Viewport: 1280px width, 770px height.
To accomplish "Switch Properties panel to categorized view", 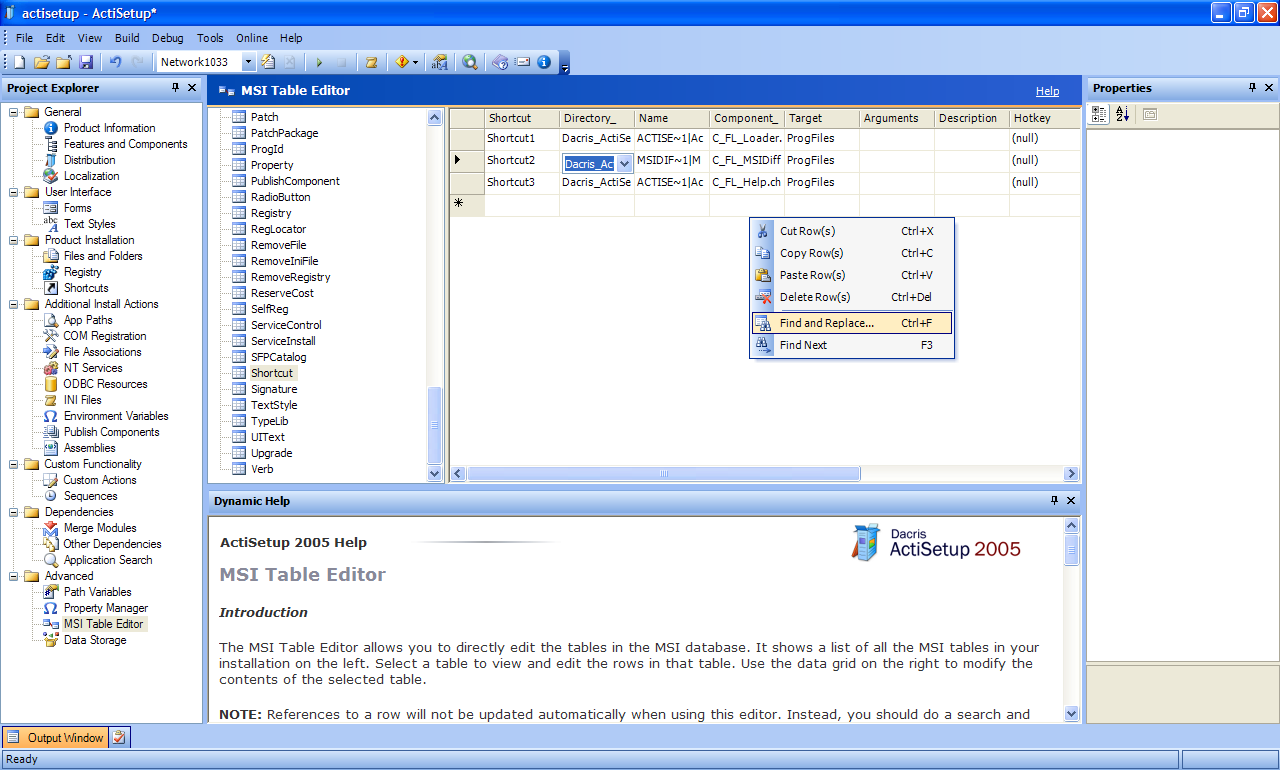I will tap(1099, 114).
